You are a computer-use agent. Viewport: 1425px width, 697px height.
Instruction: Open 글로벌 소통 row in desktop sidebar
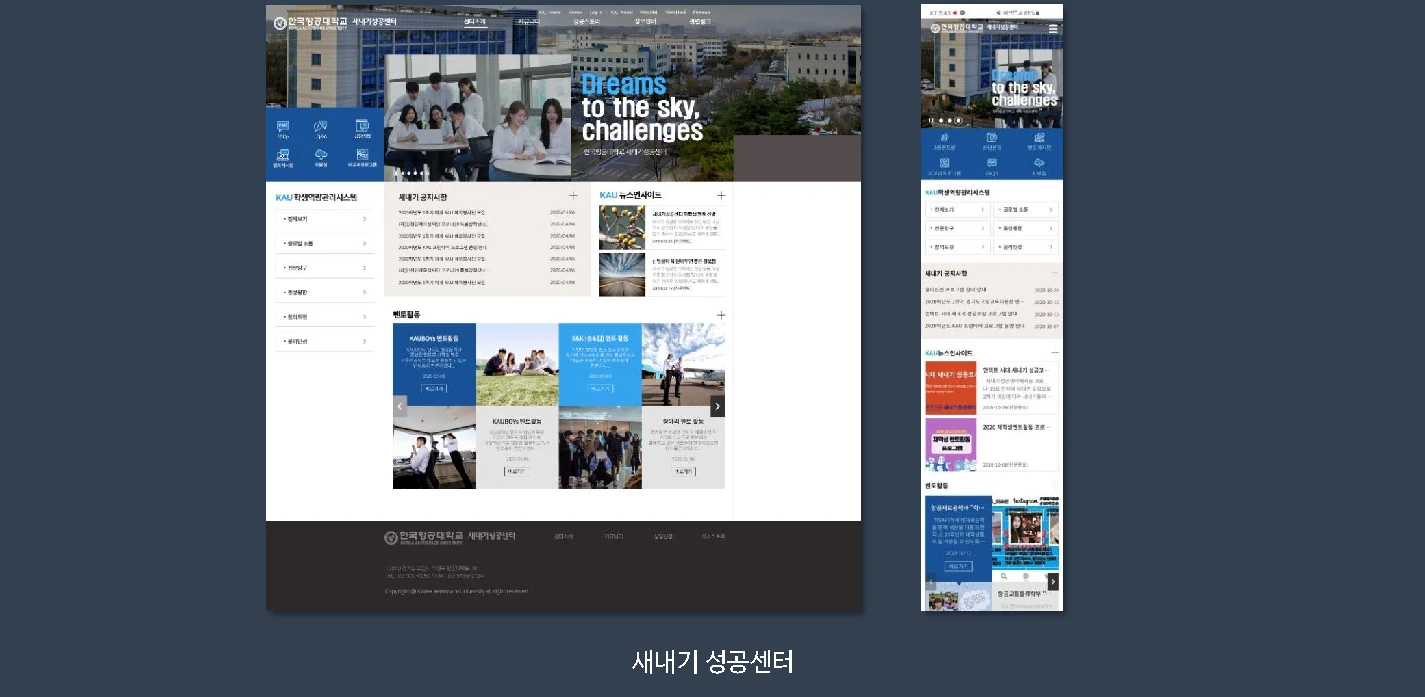coord(325,243)
